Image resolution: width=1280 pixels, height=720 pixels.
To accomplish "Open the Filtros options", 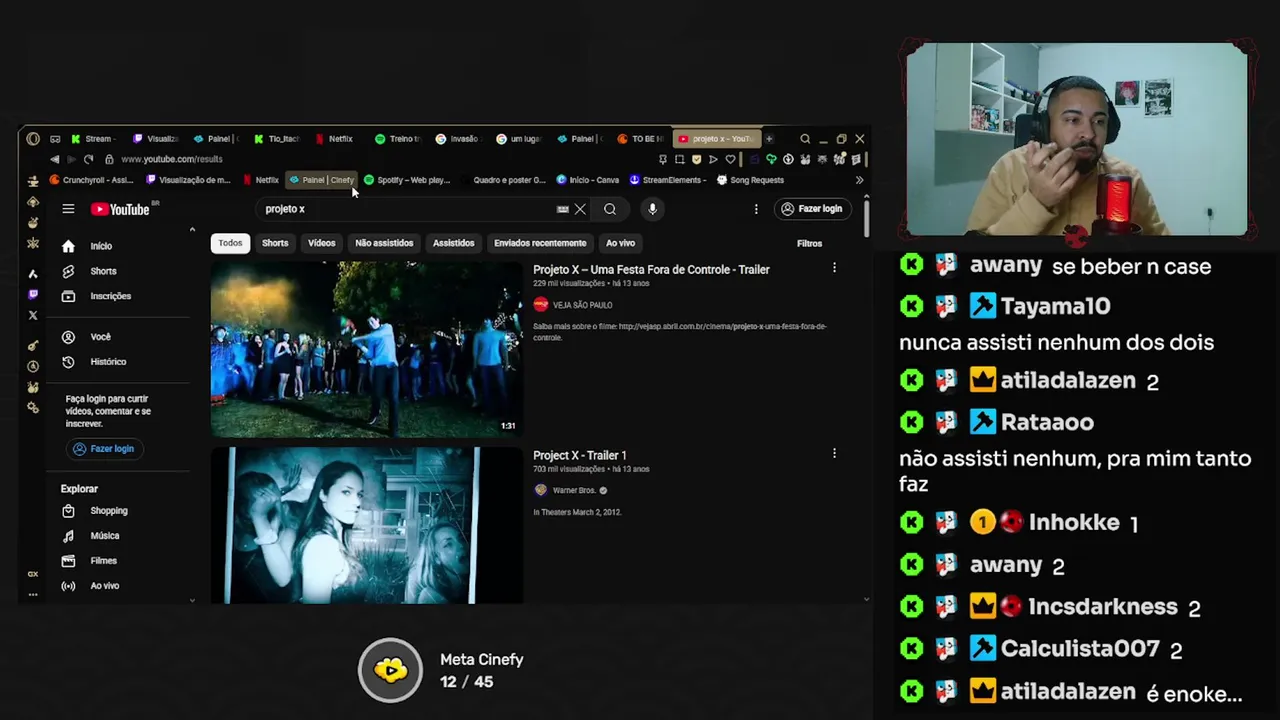I will point(809,243).
